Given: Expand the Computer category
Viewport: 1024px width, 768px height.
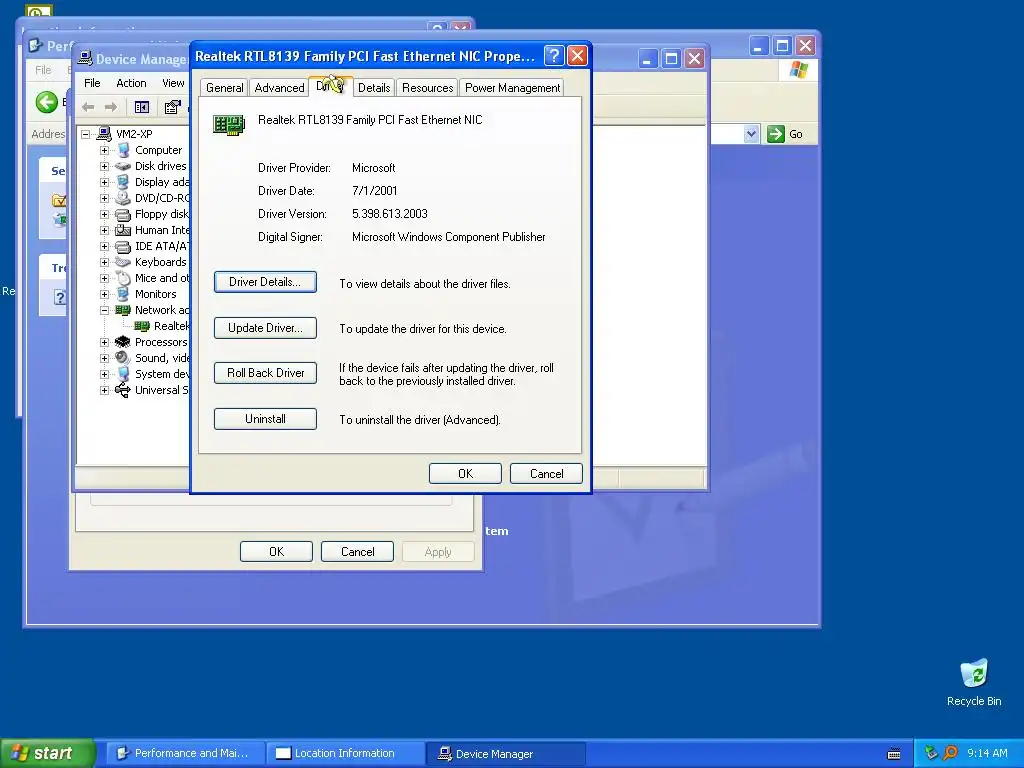Looking at the screenshot, I should coord(104,150).
